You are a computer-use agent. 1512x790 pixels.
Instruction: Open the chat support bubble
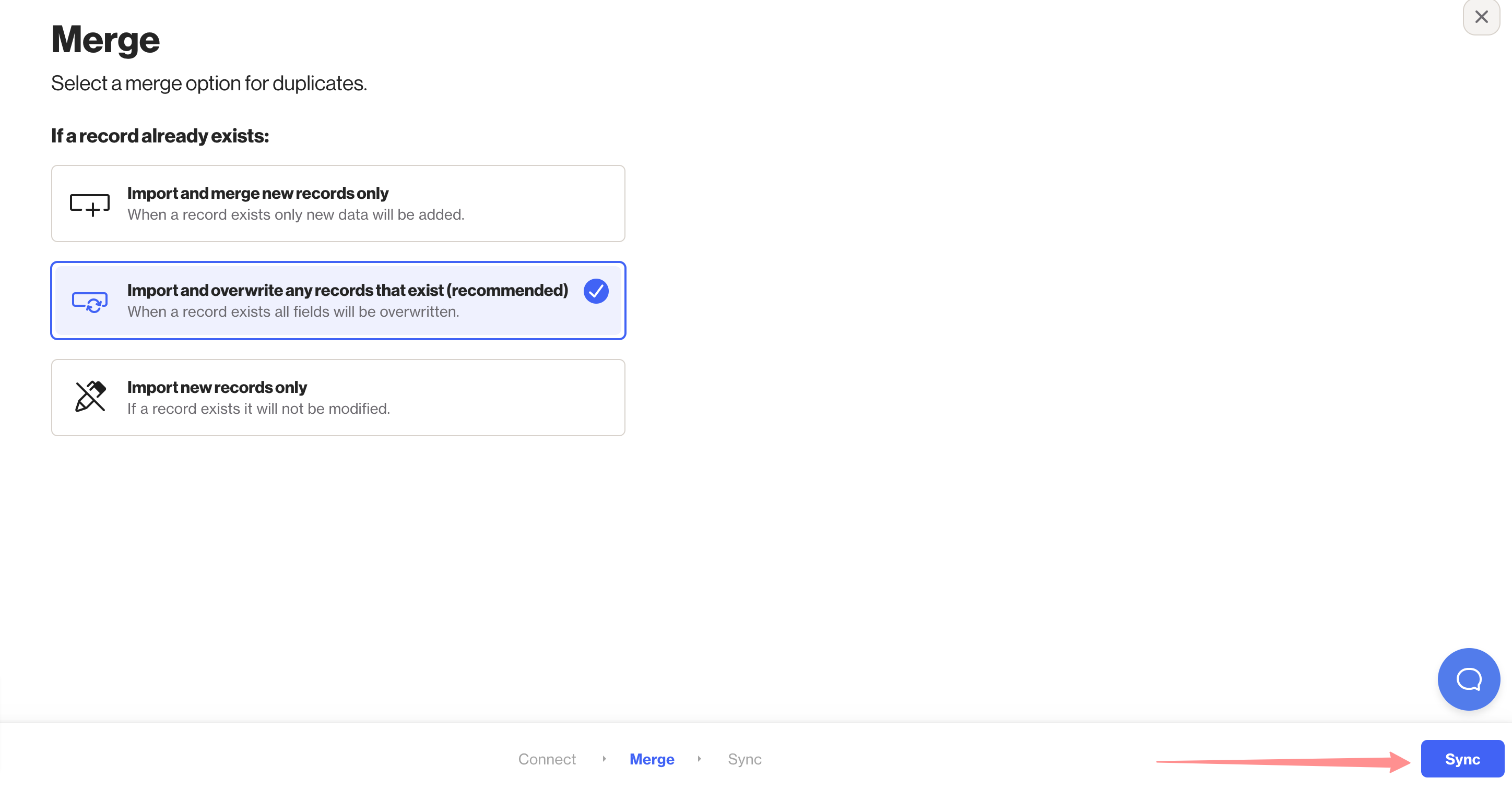click(1469, 679)
